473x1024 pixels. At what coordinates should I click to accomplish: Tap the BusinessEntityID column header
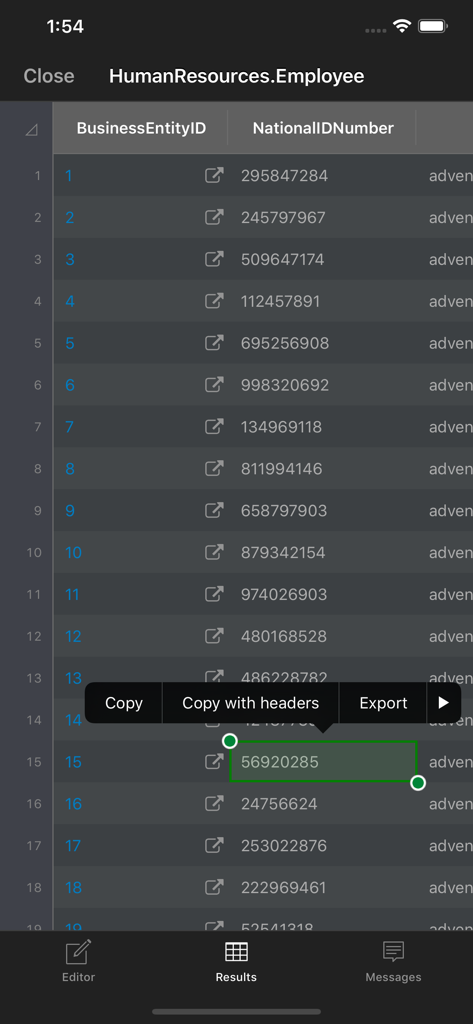[x=141, y=128]
